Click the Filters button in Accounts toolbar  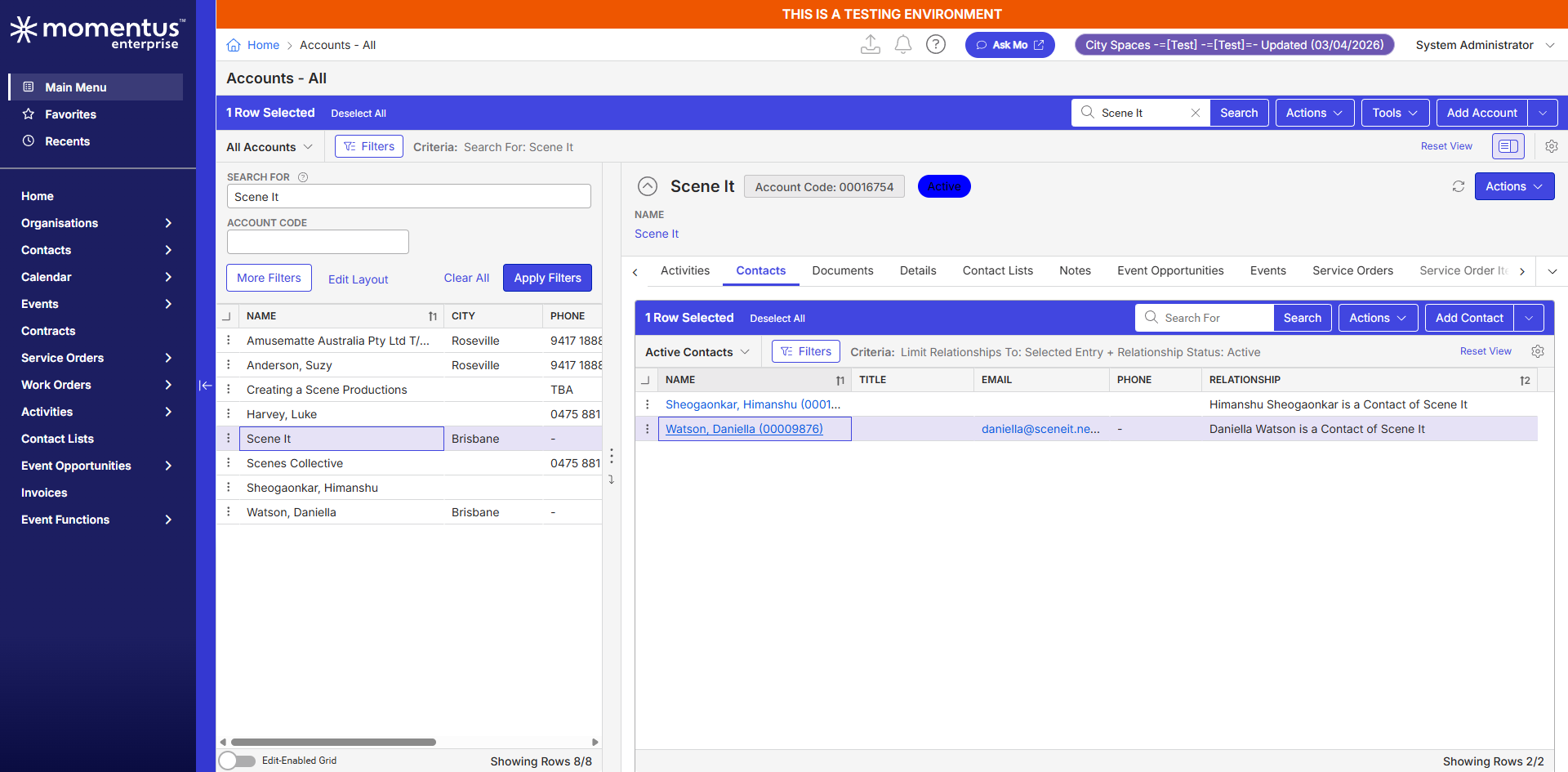coord(369,146)
